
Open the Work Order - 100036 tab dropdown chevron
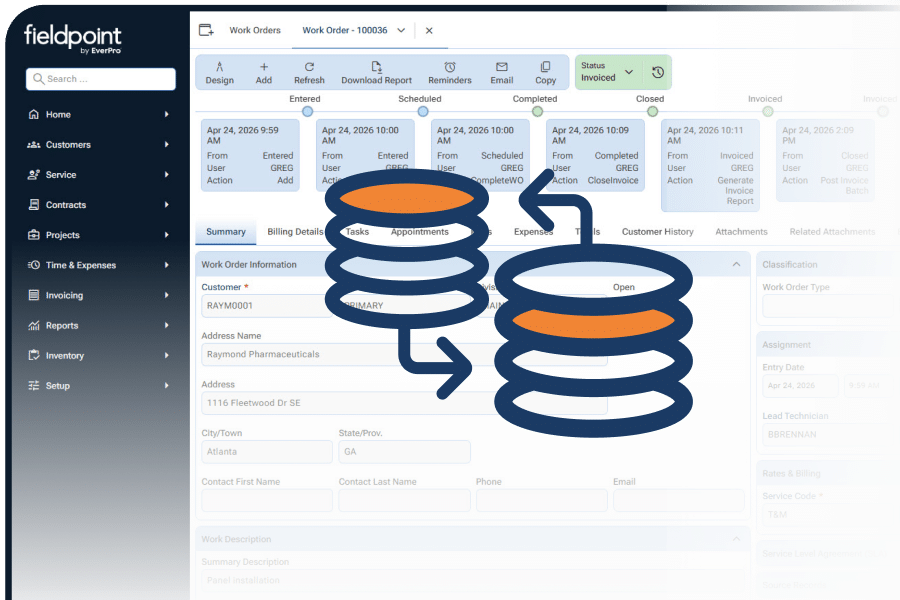click(x=401, y=30)
